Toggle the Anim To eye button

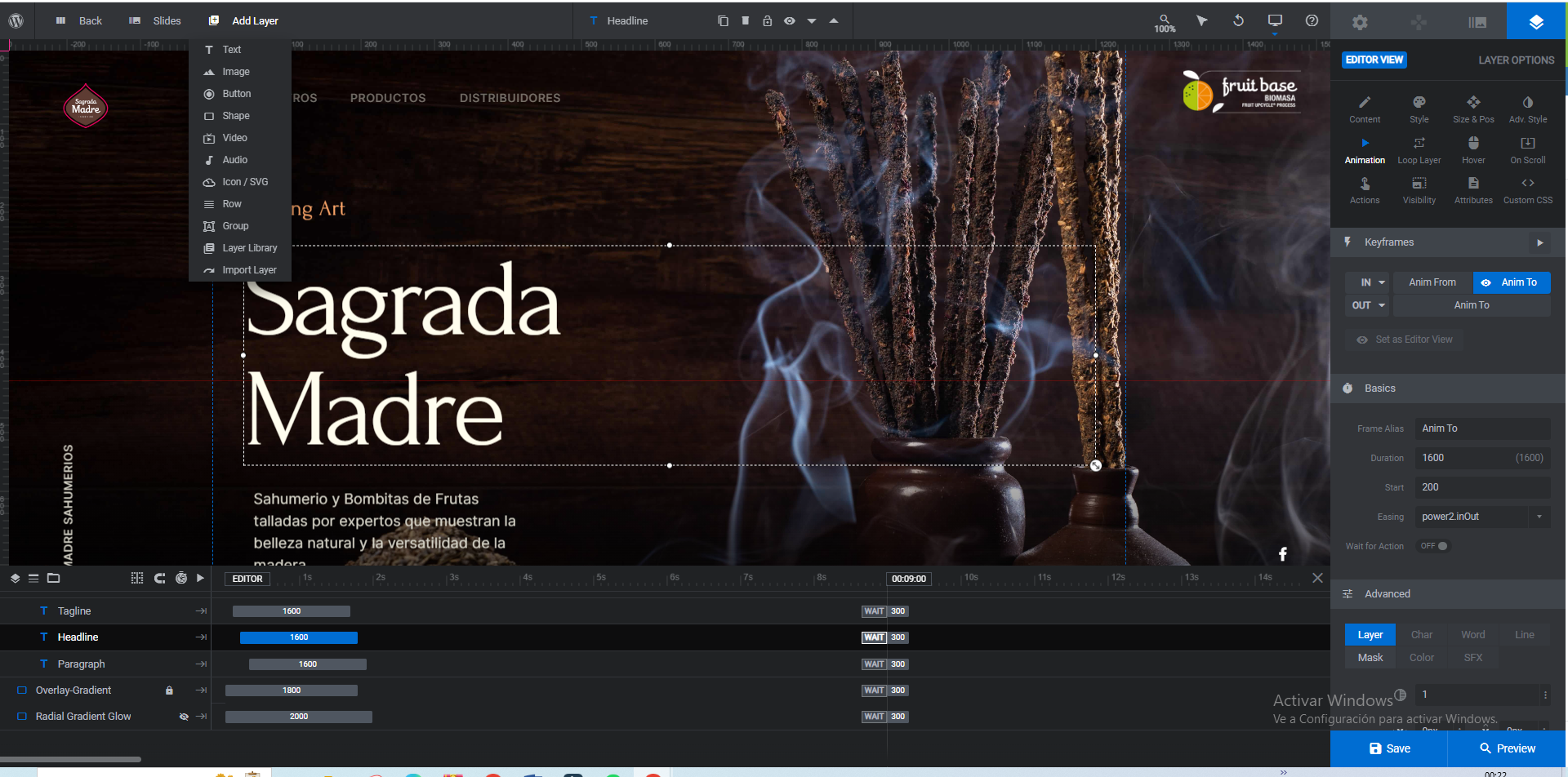tap(1486, 282)
